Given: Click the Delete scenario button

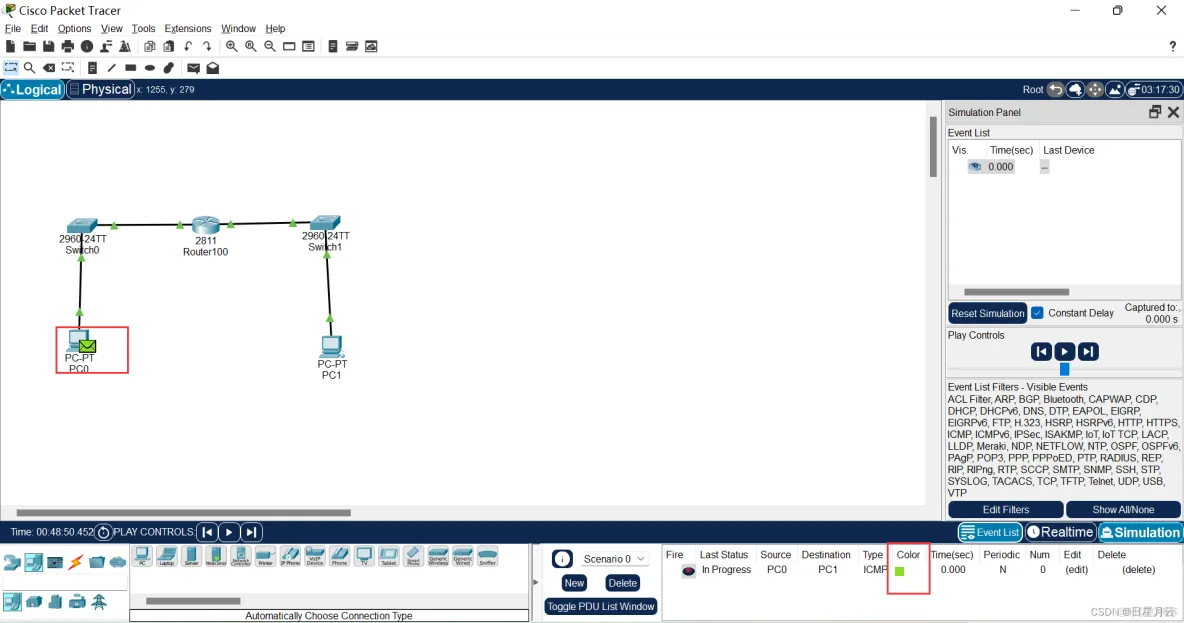Looking at the screenshot, I should click(622, 583).
